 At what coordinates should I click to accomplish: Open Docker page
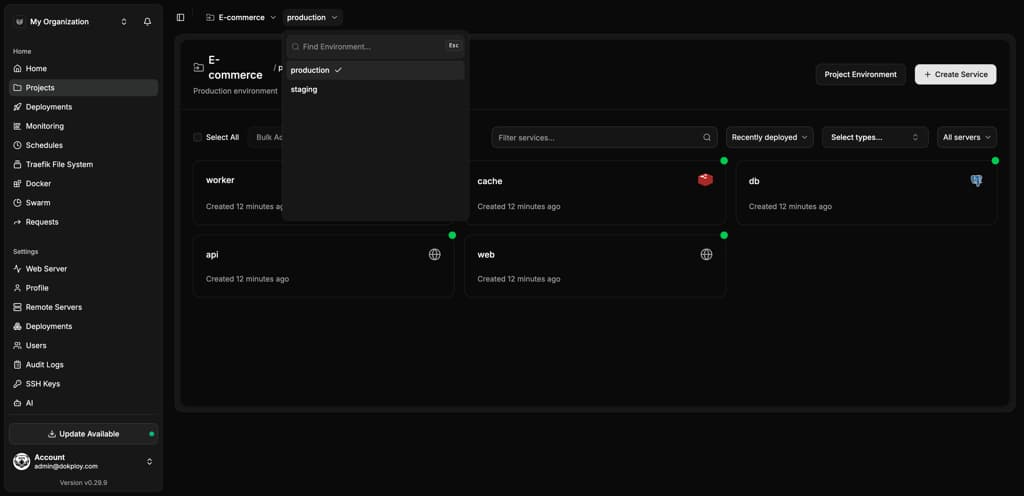(84, 183)
